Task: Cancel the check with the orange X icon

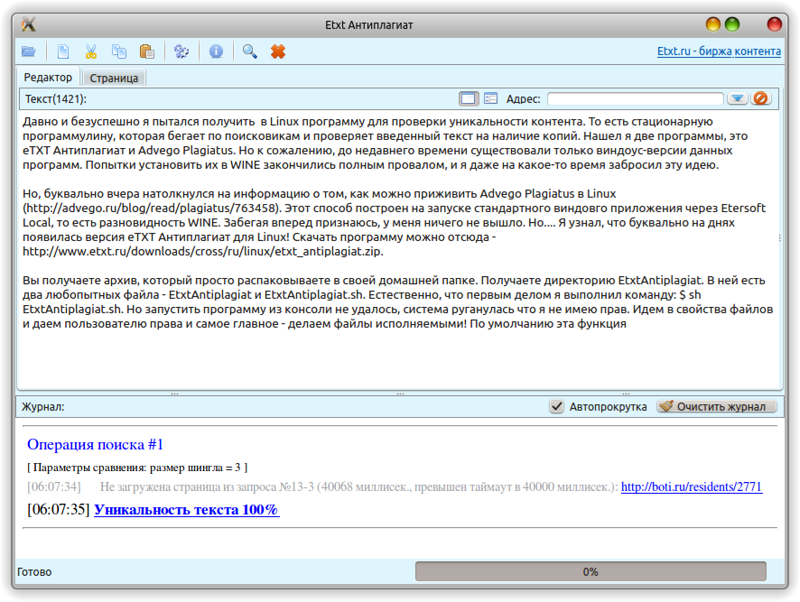Action: 278,51
